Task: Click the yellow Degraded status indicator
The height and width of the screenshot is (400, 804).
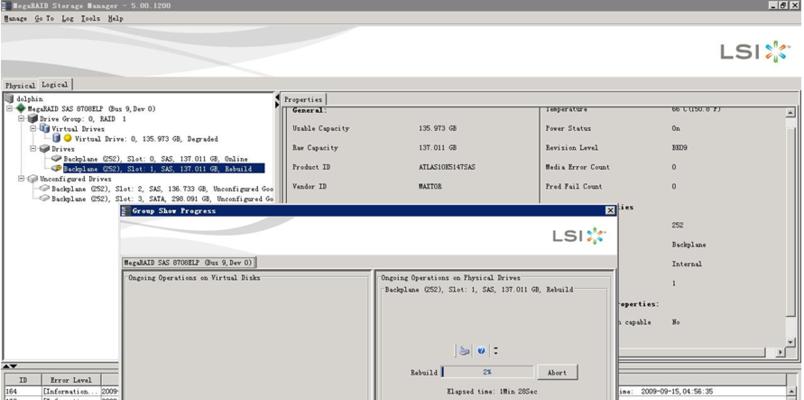Action: coord(68,138)
